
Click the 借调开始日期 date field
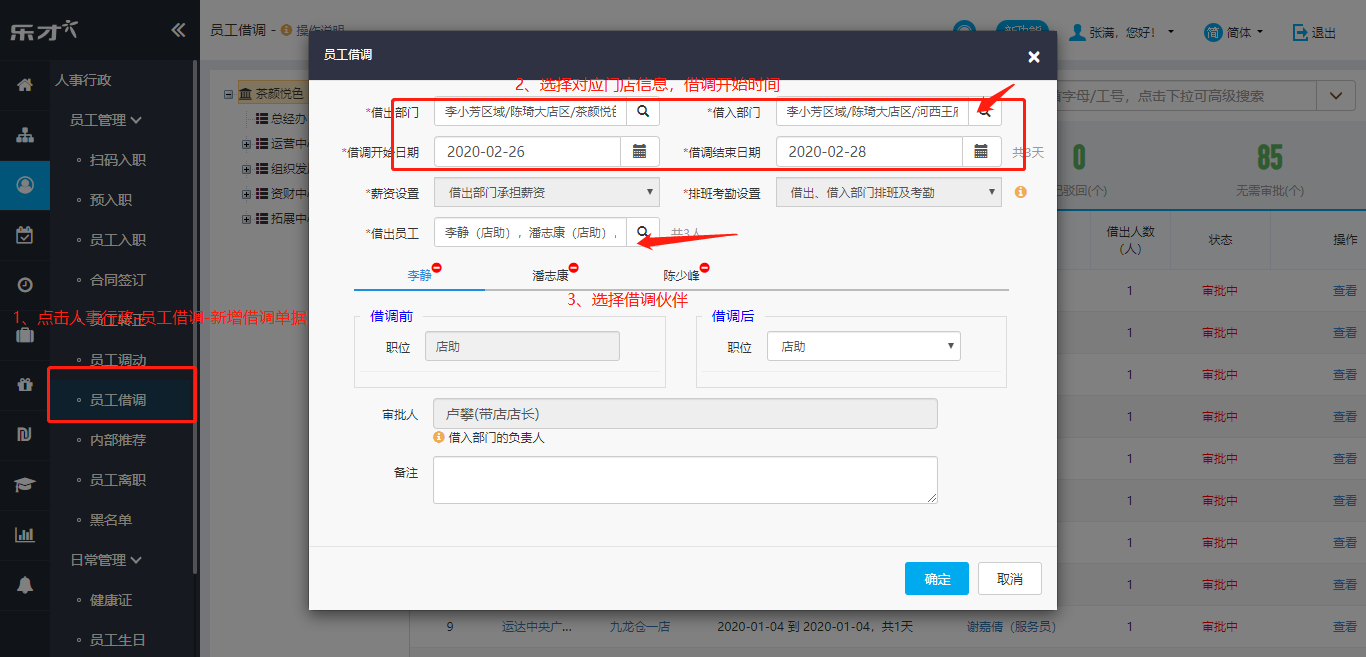coord(527,152)
